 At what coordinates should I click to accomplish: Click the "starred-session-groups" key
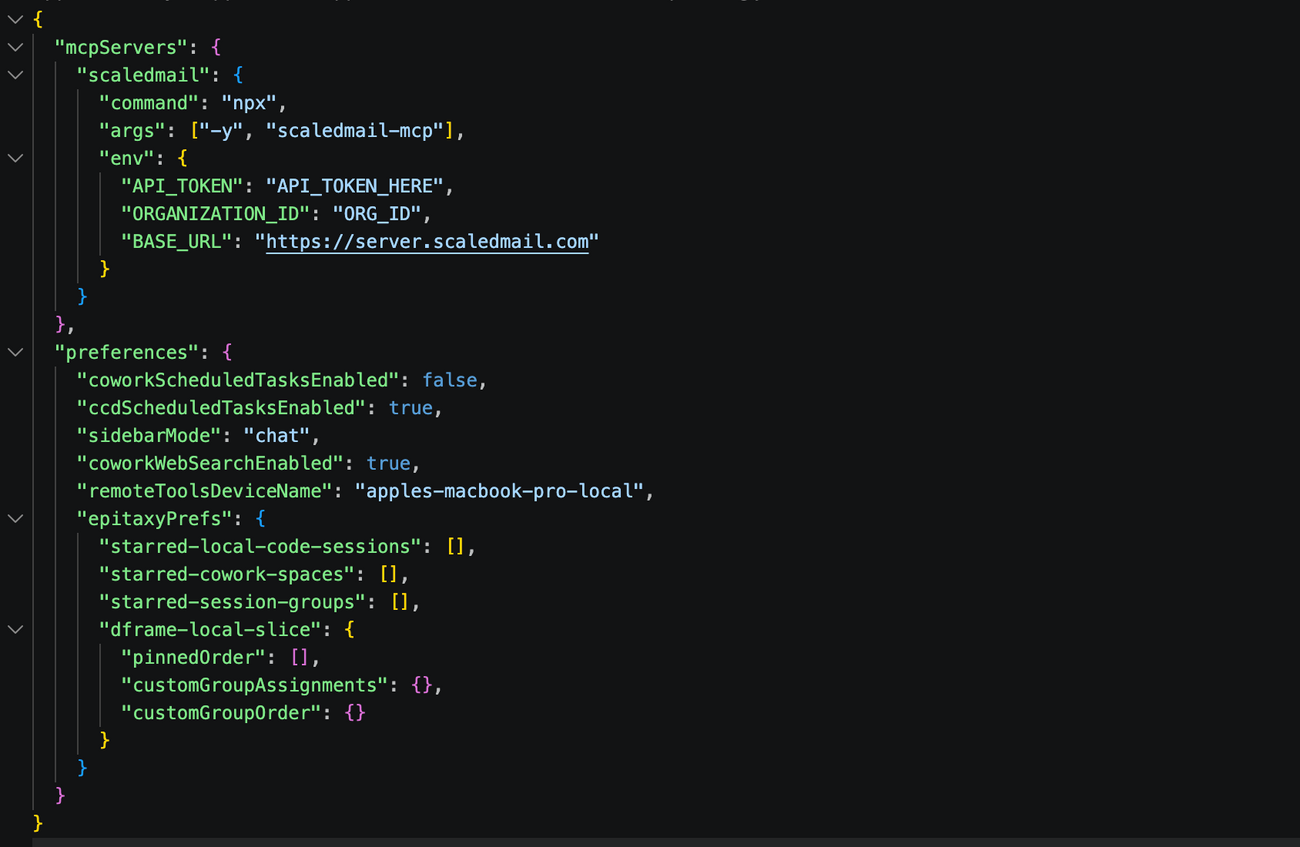pos(232,602)
